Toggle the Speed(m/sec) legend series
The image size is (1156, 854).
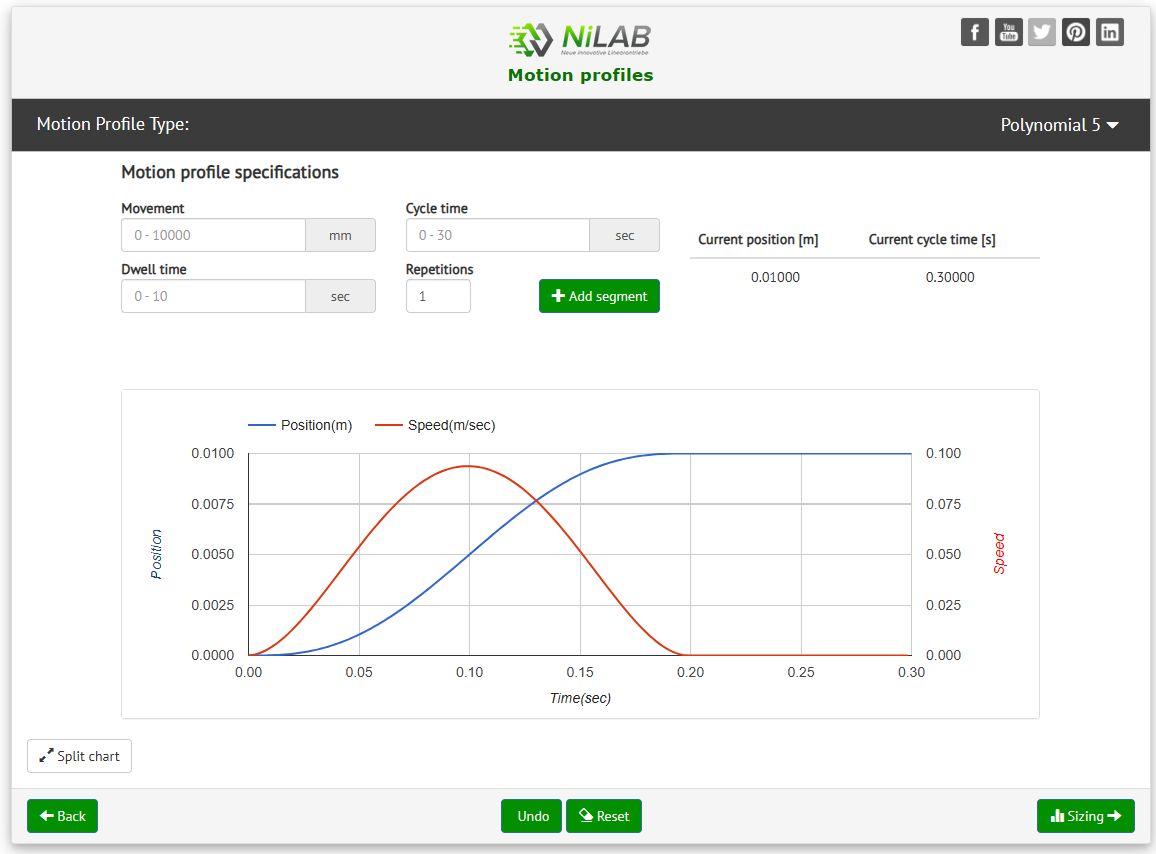coord(436,425)
